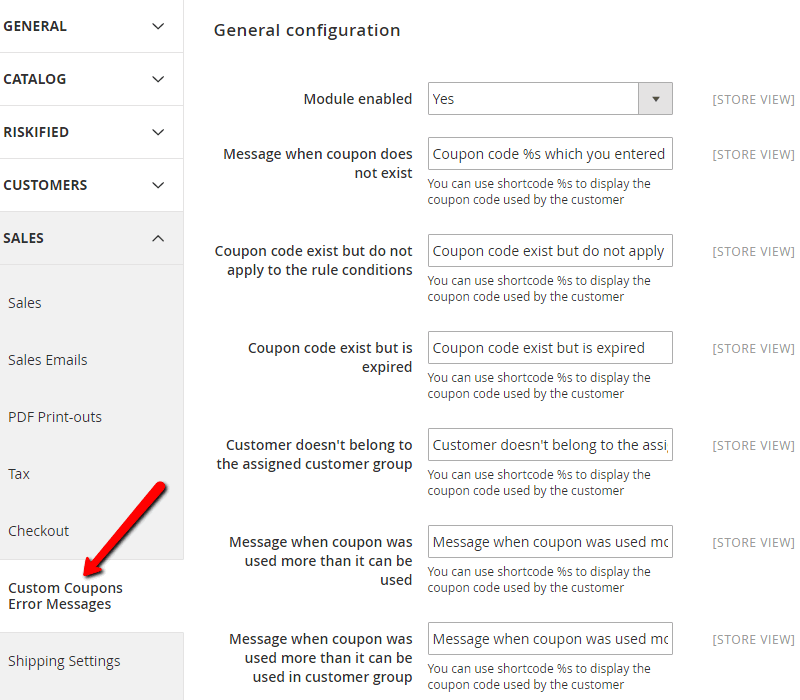This screenshot has height=700, width=800.
Task: Edit the rule conditions message field
Action: 550,251
